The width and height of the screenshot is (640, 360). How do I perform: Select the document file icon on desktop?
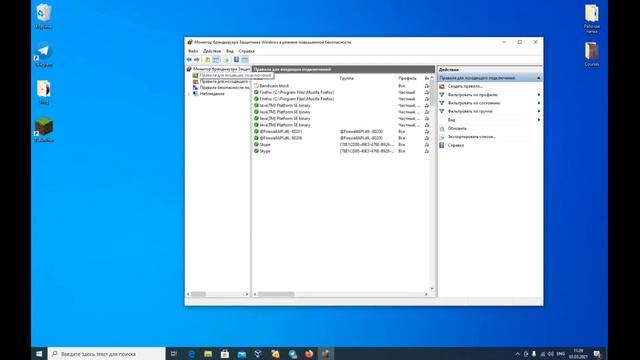pyautogui.click(x=43, y=92)
